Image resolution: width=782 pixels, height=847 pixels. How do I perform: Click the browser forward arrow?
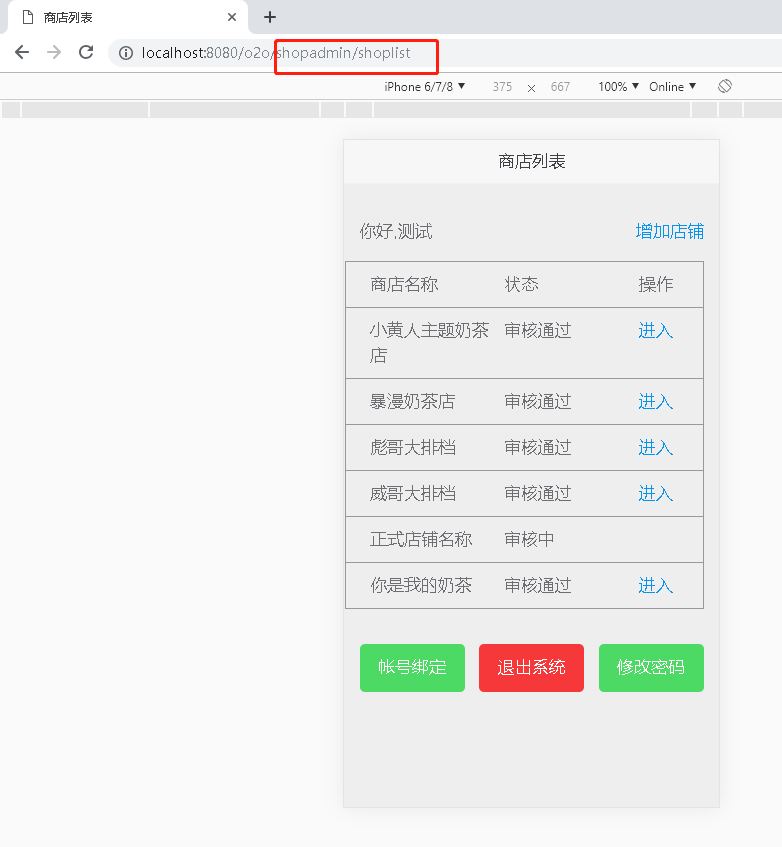click(54, 52)
